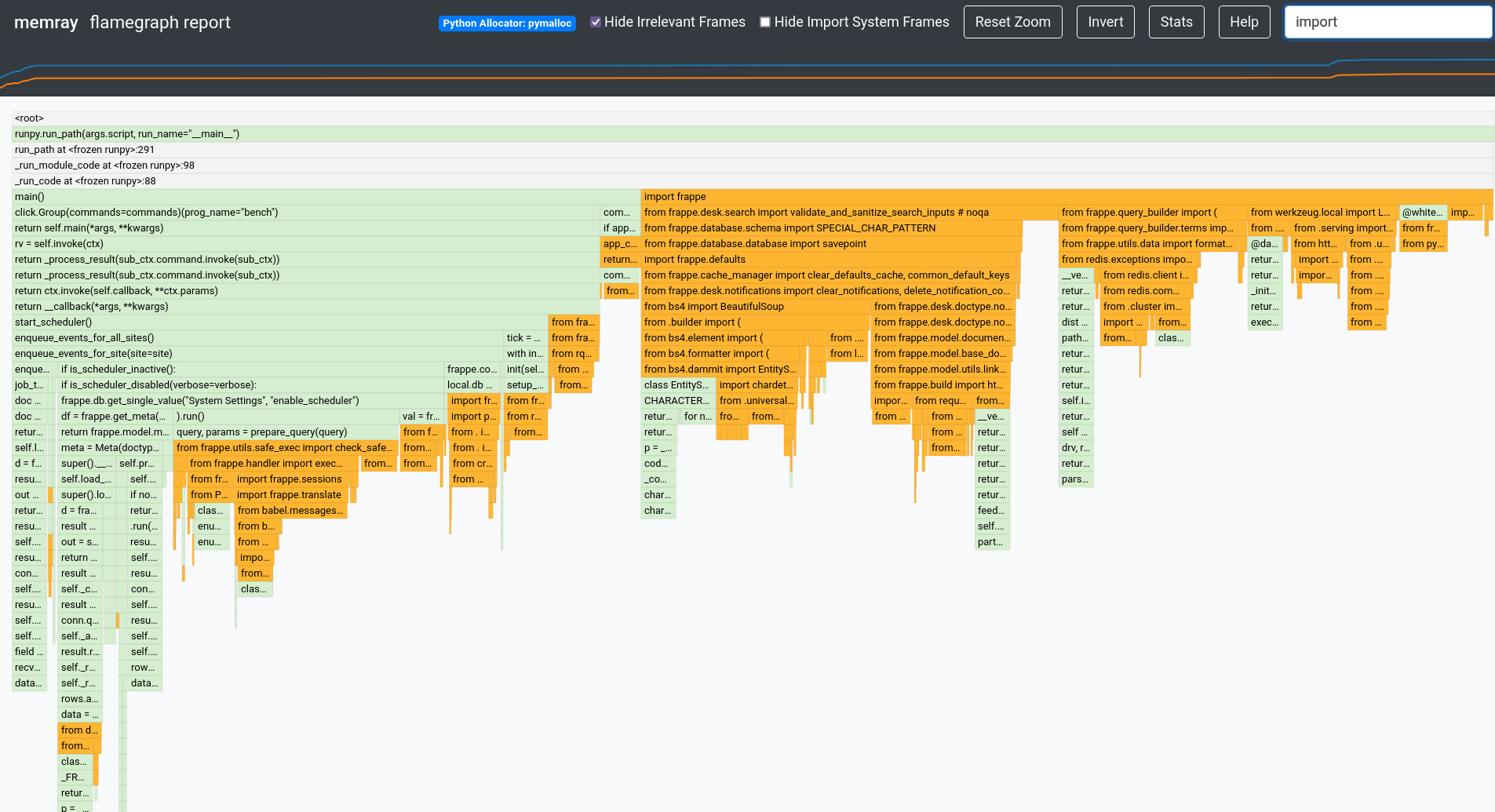Select 'from frappe.query_builder import (' frame
This screenshot has width=1495, height=812.
(x=1152, y=213)
